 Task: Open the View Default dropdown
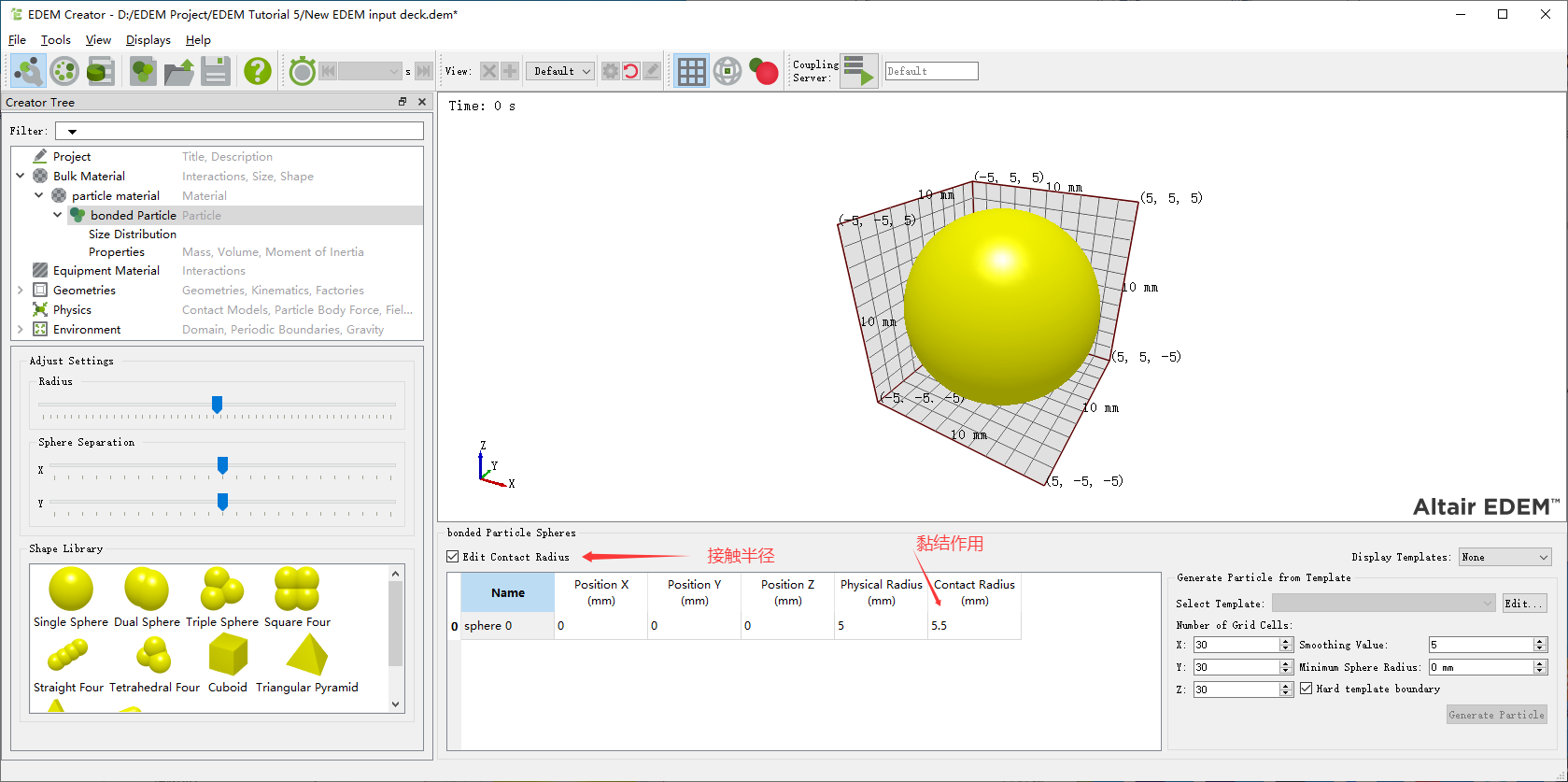click(560, 71)
